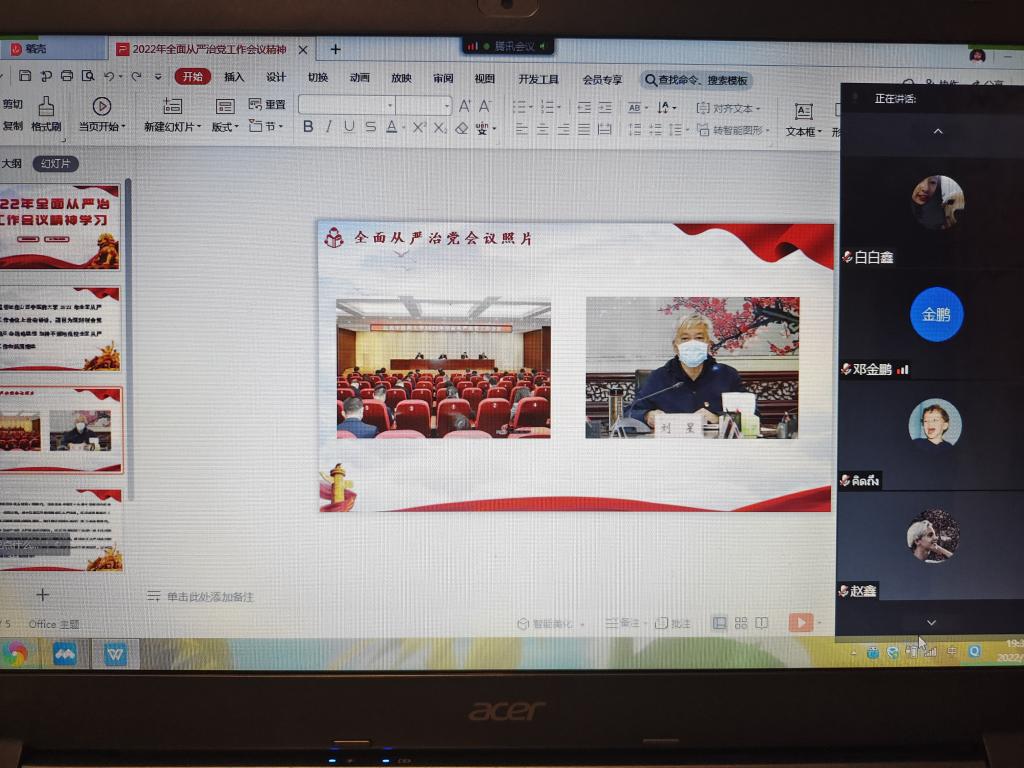Apply italic text formatting
This screenshot has height=768, width=1024.
click(x=328, y=127)
